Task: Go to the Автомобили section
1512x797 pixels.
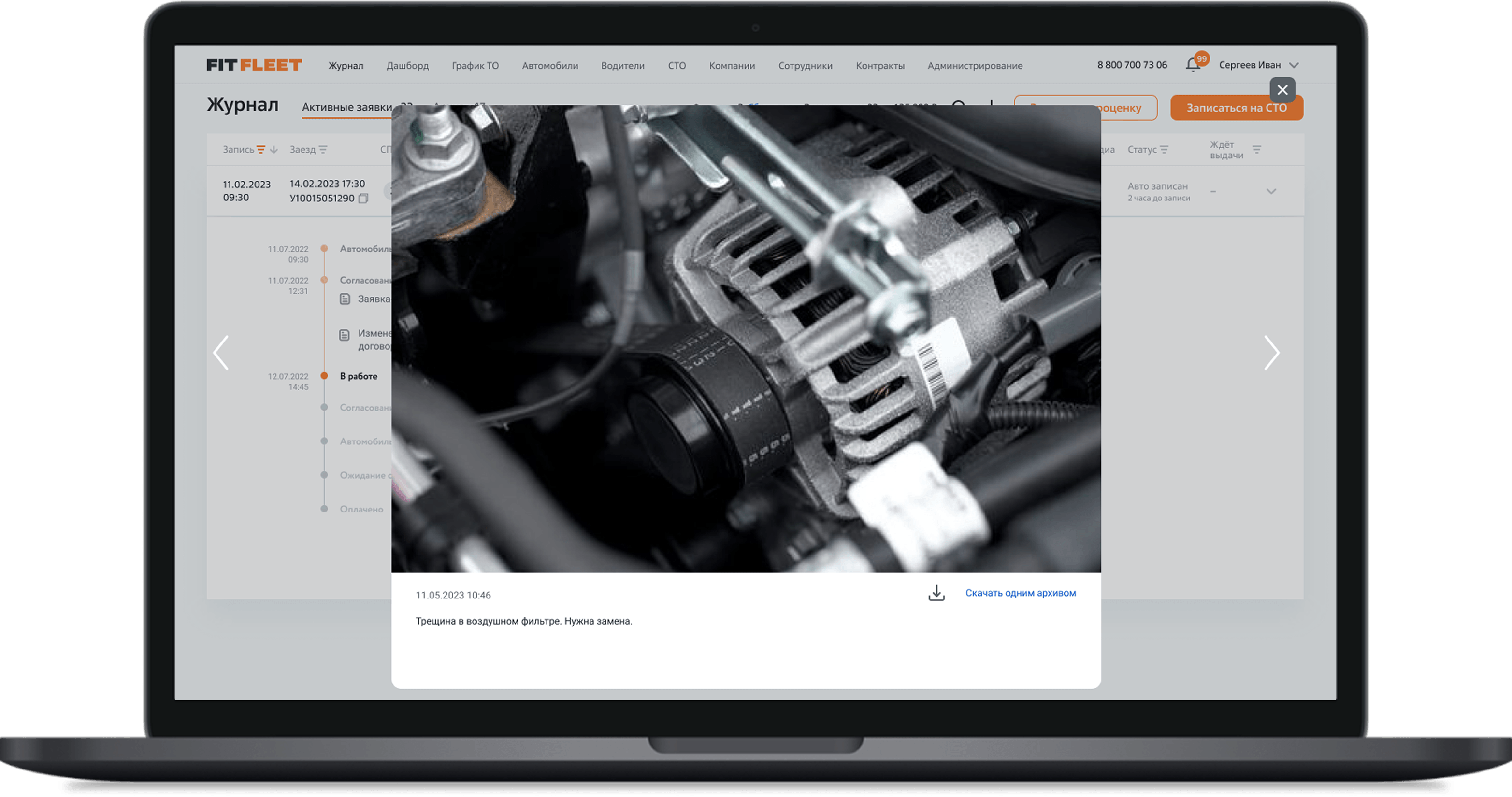Action: [x=550, y=66]
